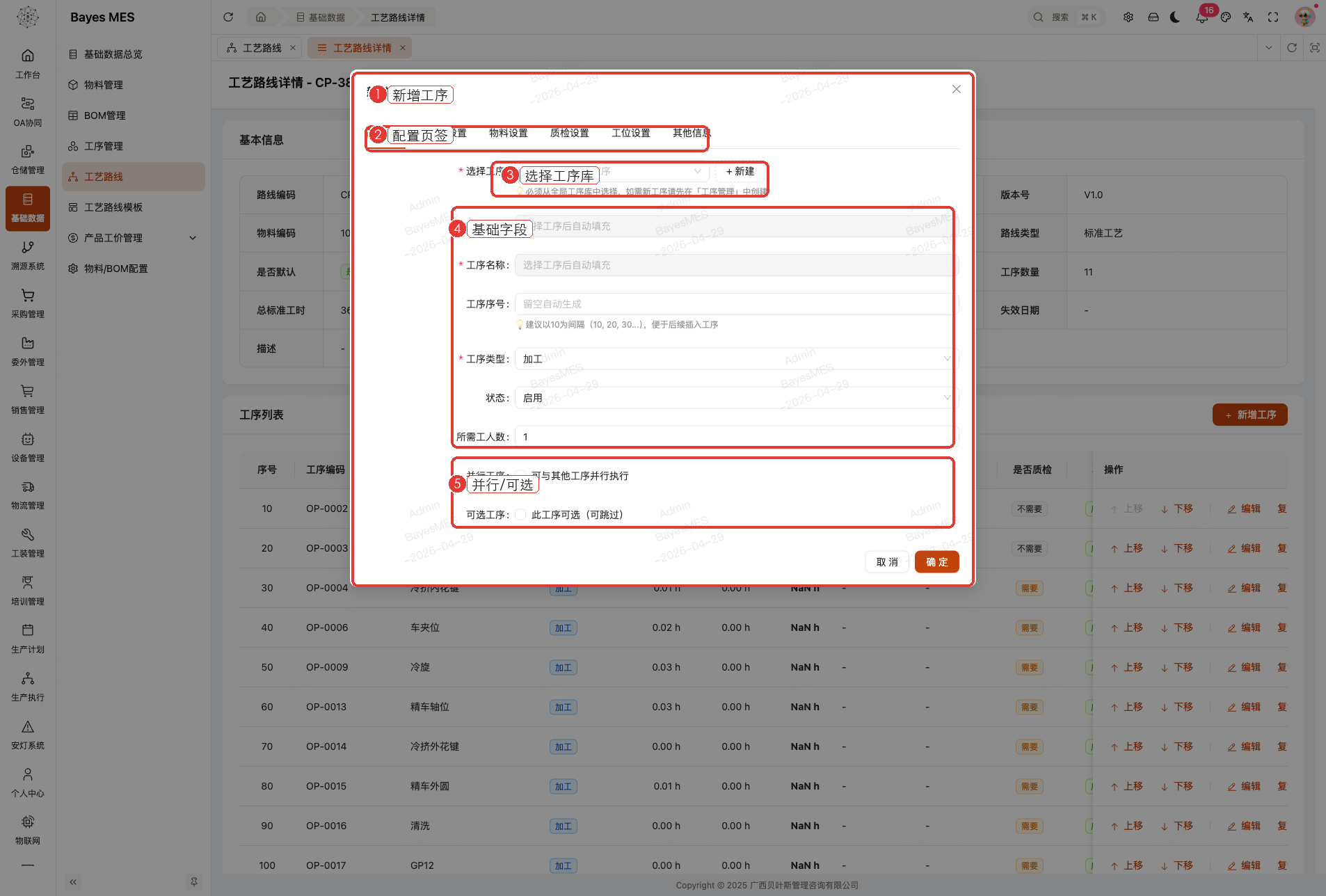The image size is (1326, 896).
Task: Open notifications bell with 16 badge
Action: tap(1201, 17)
